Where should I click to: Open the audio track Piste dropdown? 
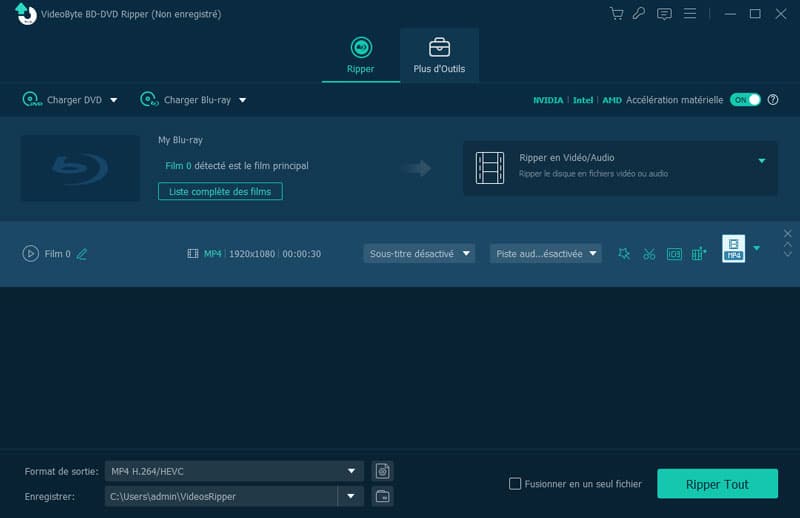[545, 254]
